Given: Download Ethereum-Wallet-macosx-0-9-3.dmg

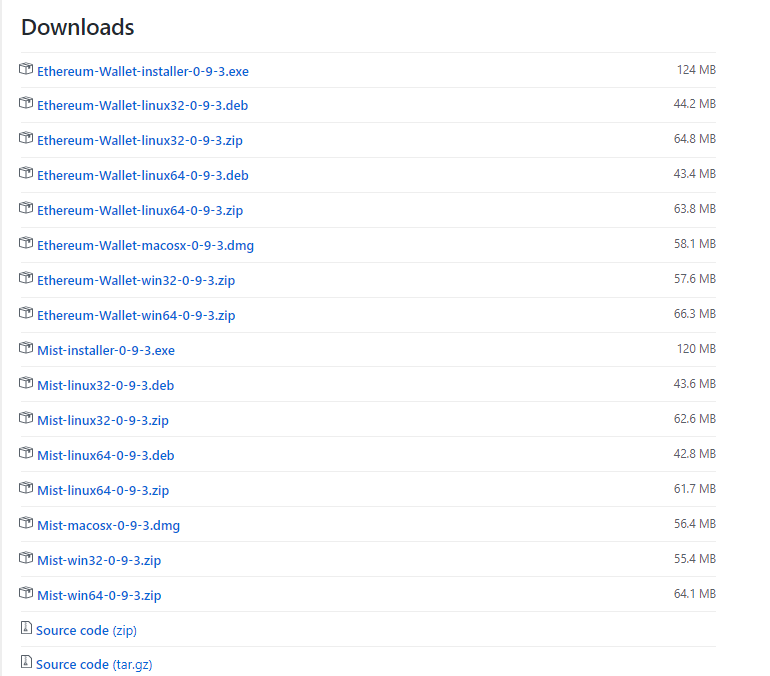Looking at the screenshot, I should click(145, 245).
